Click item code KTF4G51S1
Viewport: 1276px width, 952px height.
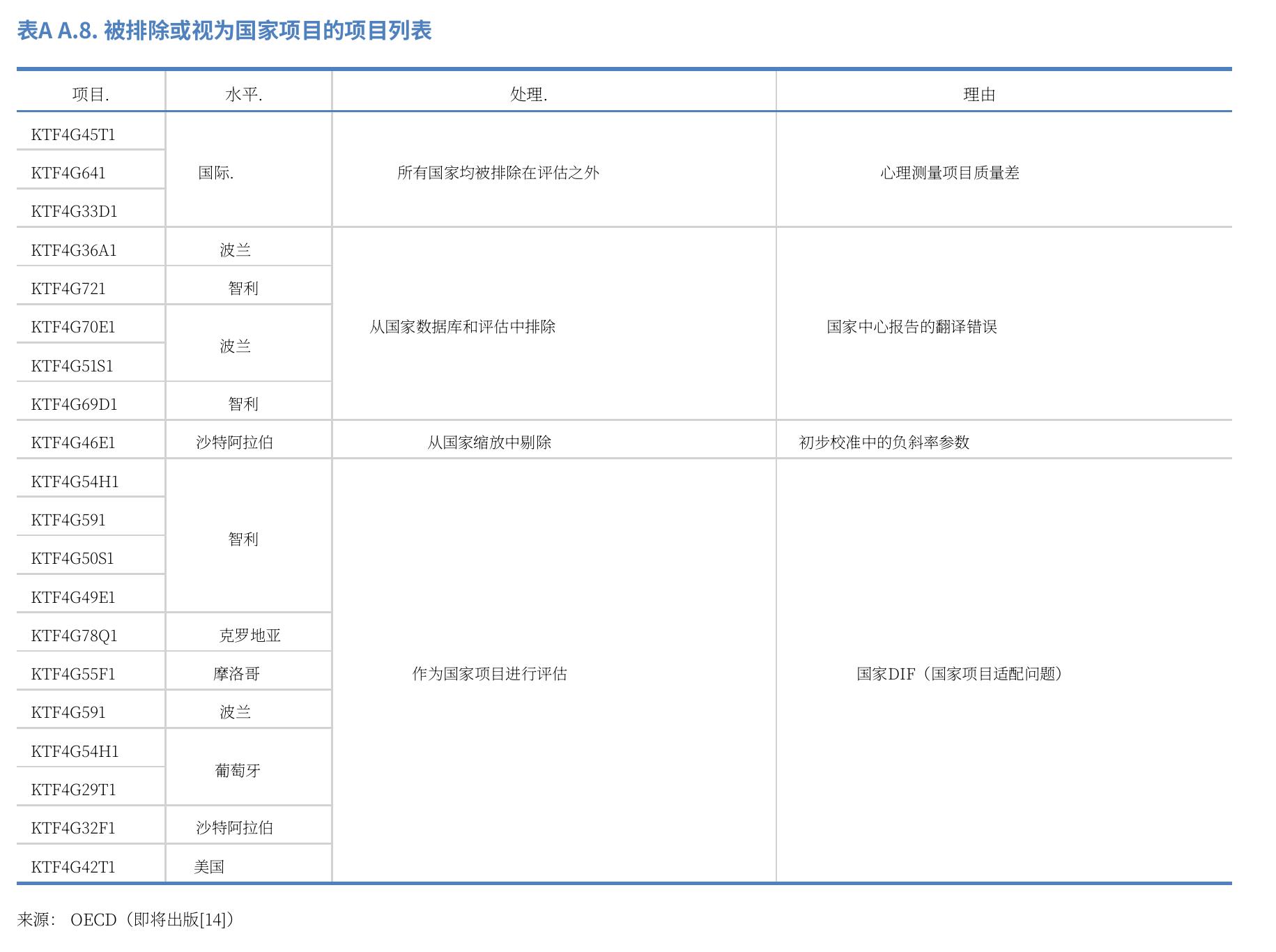point(72,366)
